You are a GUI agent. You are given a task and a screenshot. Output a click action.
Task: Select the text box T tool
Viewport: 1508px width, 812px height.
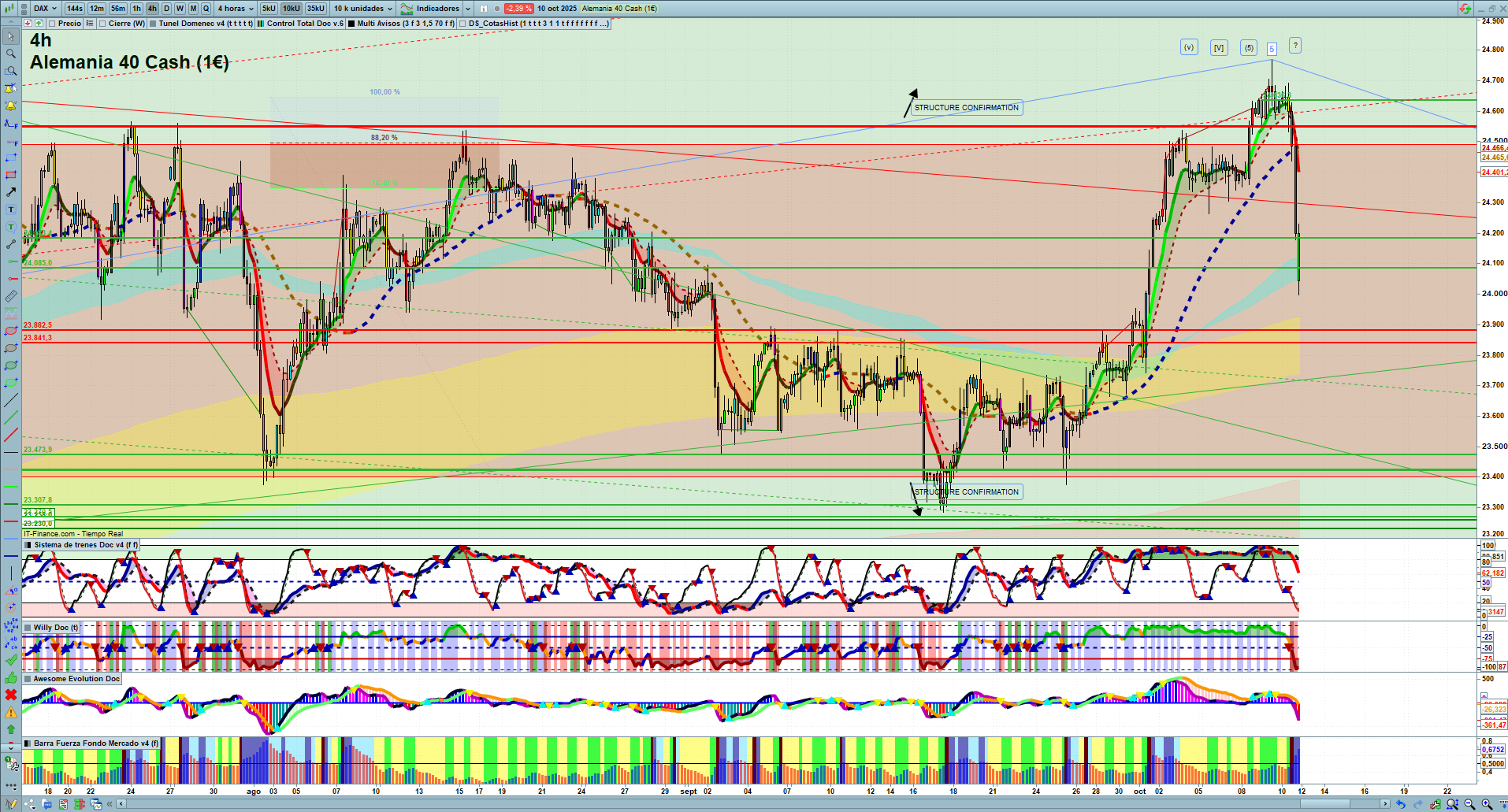pyautogui.click(x=11, y=209)
